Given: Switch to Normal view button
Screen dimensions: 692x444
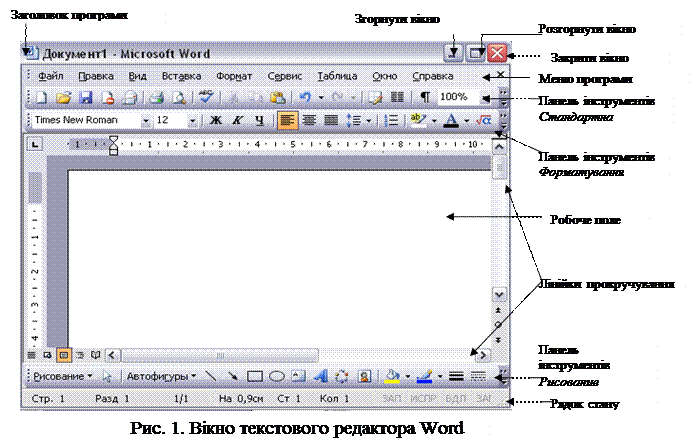Looking at the screenshot, I should (32, 355).
